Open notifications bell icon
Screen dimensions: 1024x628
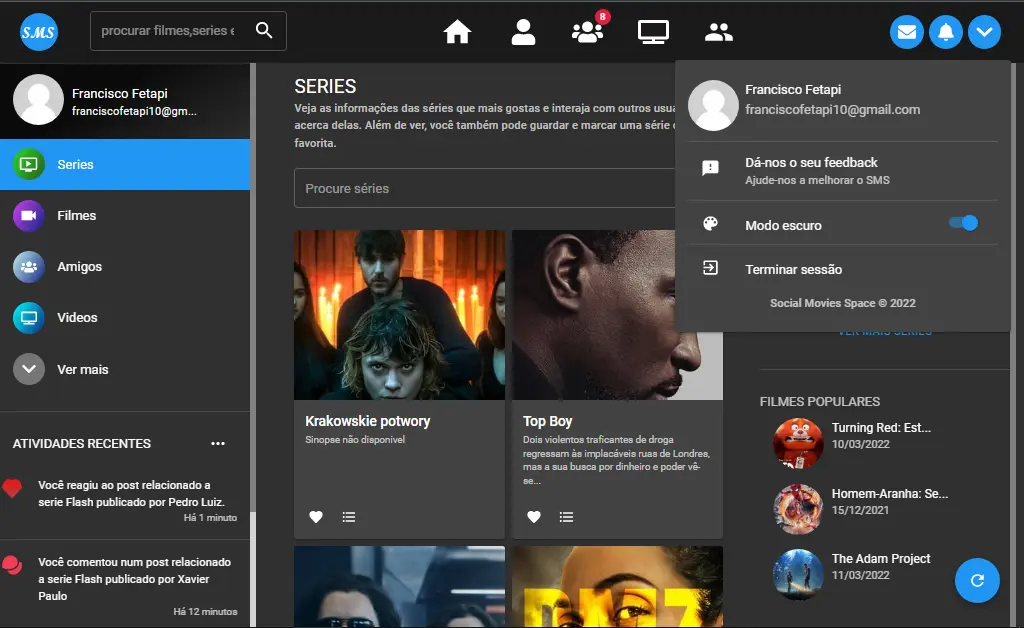point(946,31)
